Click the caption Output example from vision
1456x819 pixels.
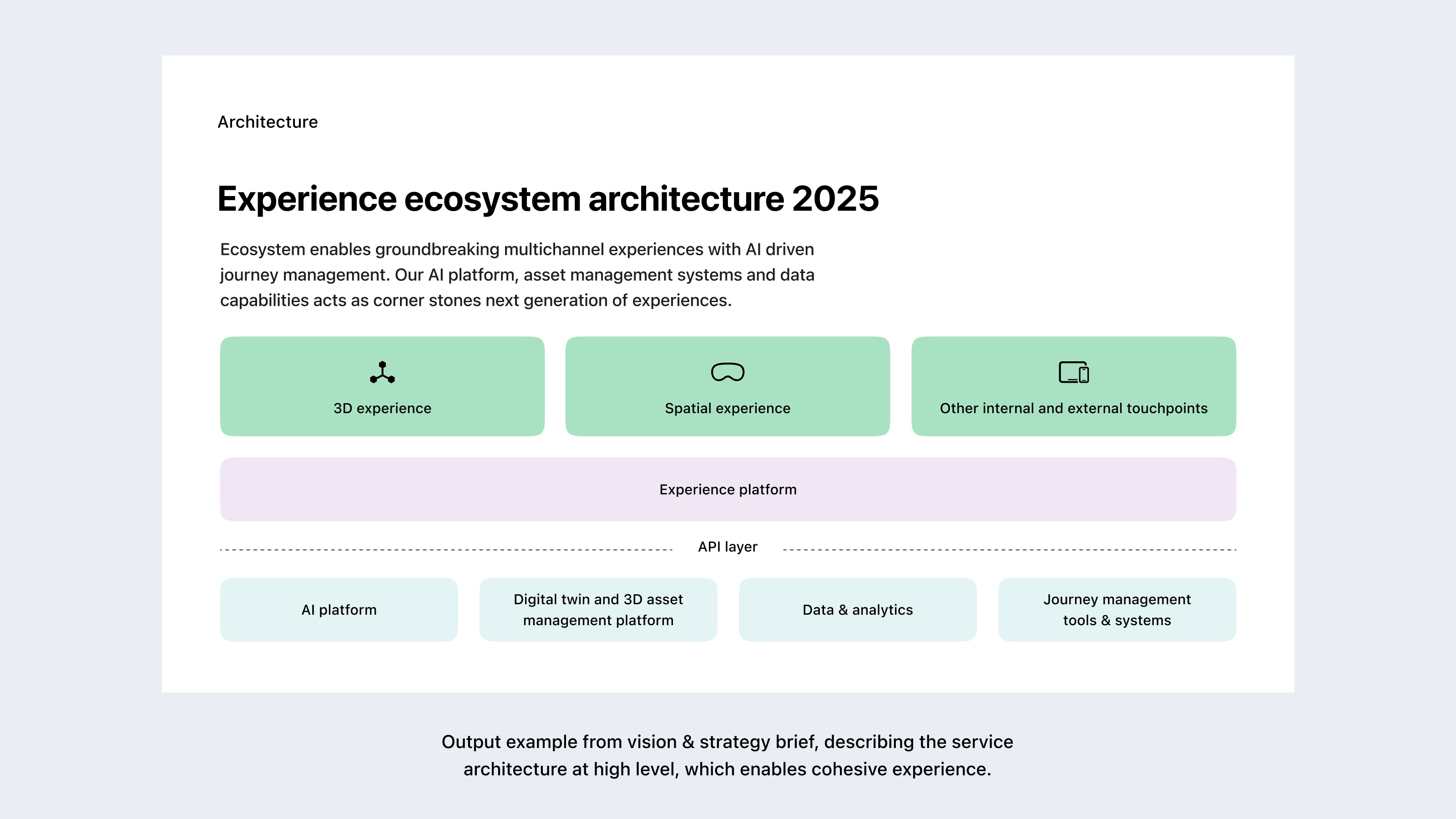pyautogui.click(x=728, y=755)
